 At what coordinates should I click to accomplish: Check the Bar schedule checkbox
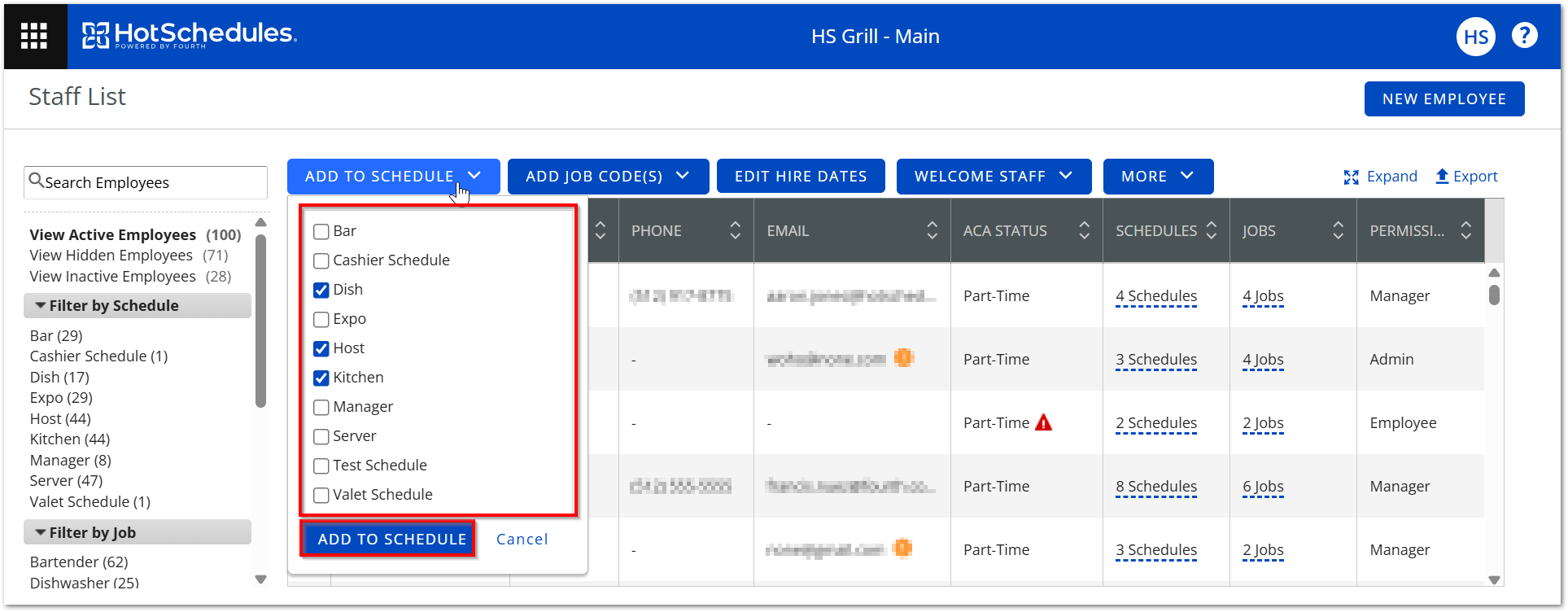point(321,232)
